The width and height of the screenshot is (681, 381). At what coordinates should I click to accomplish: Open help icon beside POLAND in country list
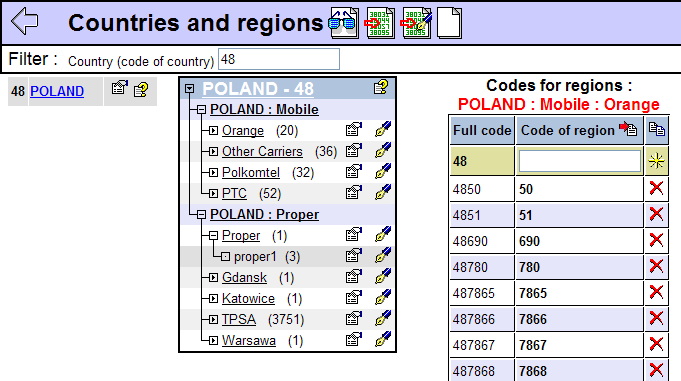click(x=141, y=90)
